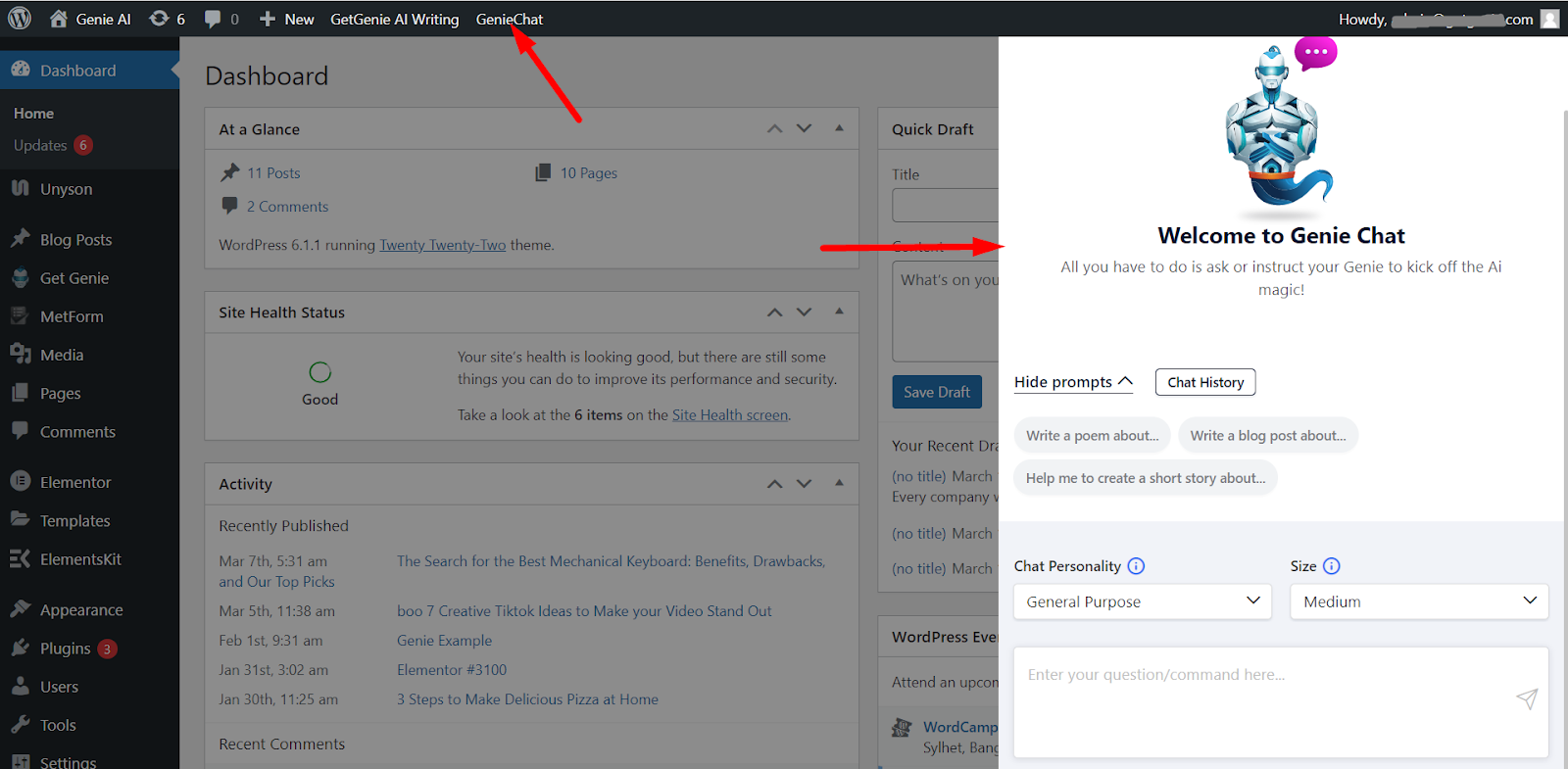Open the Updates submenu item
Viewport: 1568px width, 769px height.
(x=53, y=145)
